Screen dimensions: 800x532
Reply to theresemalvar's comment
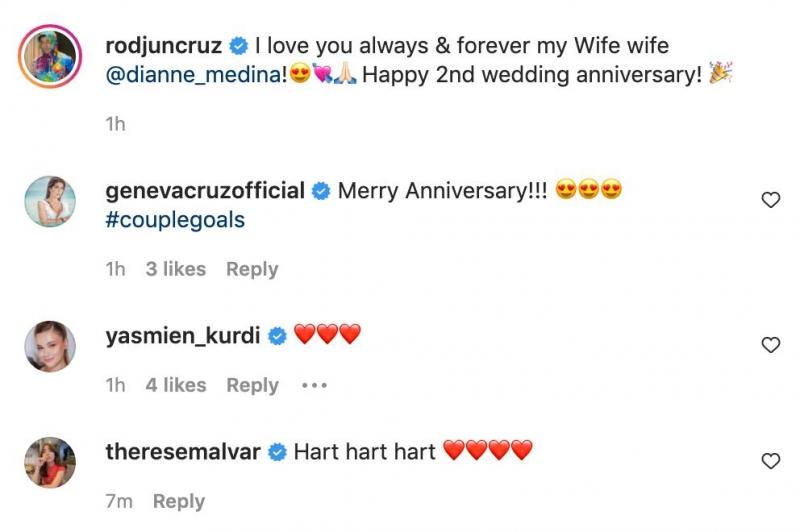(180, 501)
